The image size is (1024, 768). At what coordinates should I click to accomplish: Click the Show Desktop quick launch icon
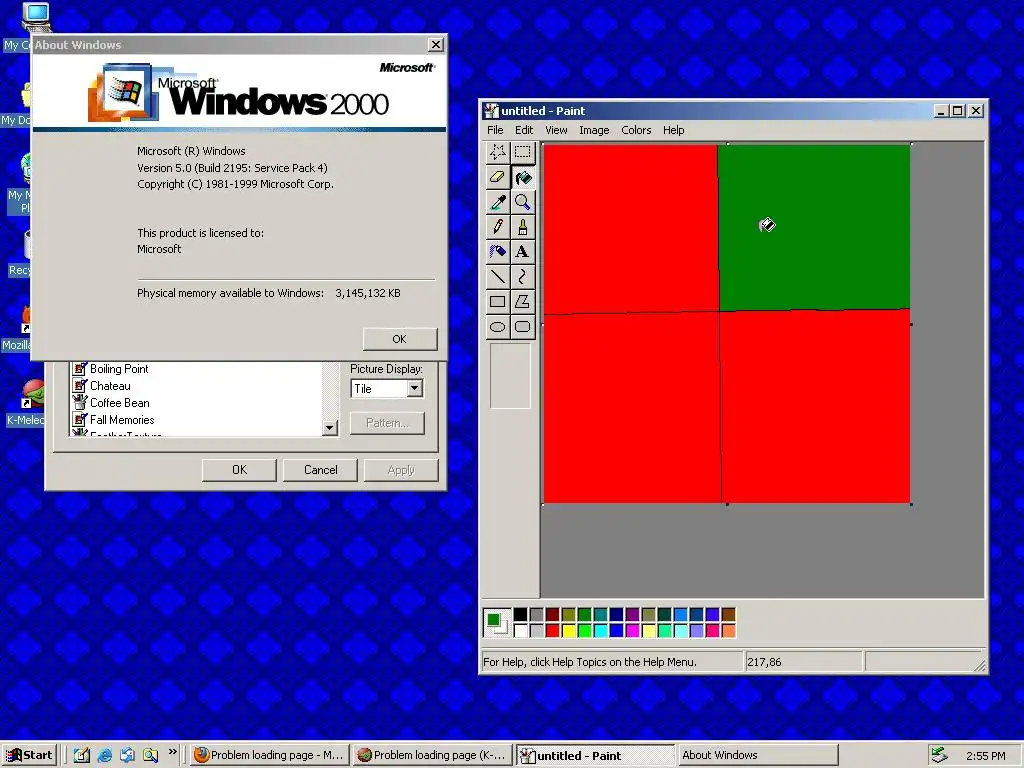pyautogui.click(x=82, y=755)
